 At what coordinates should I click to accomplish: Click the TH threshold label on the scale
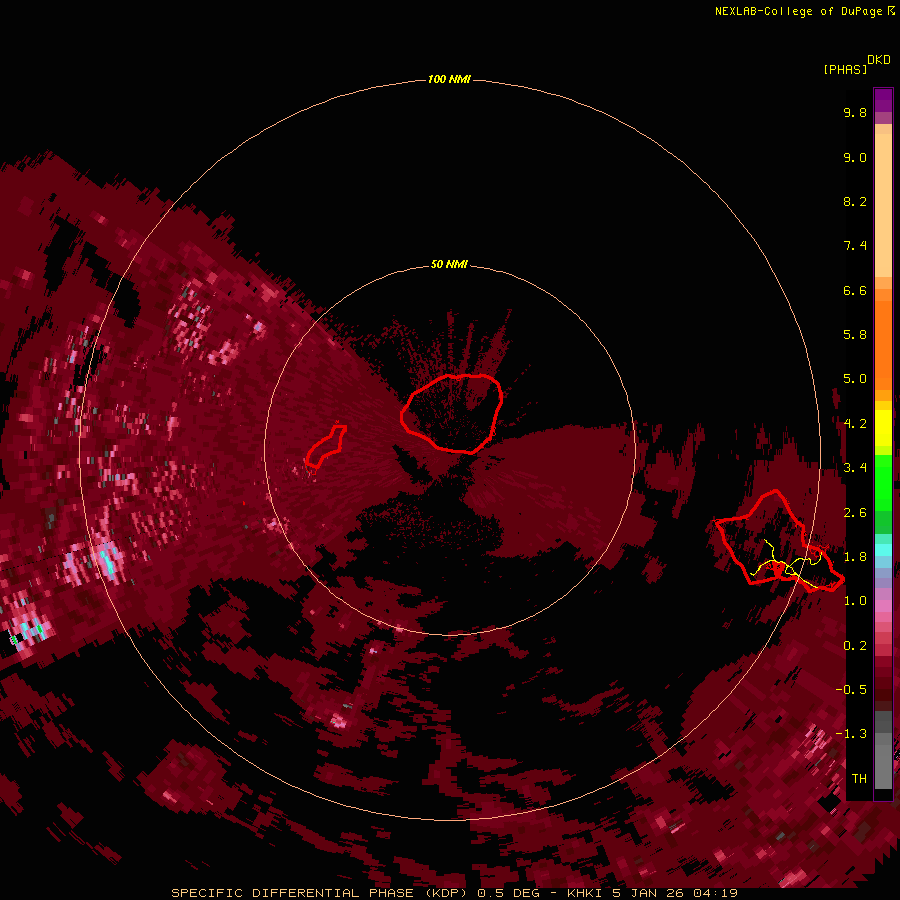[859, 779]
